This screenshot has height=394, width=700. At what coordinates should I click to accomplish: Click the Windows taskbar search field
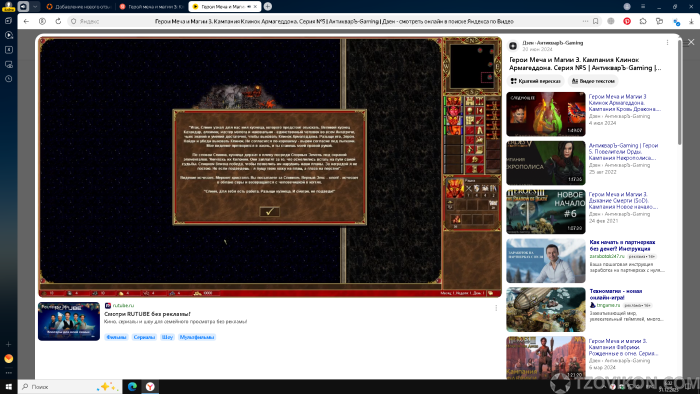tap(70, 386)
